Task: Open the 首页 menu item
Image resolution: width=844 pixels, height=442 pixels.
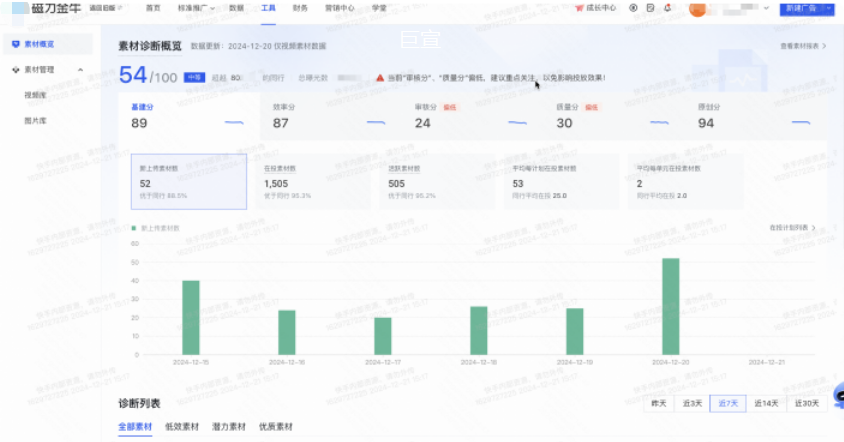Action: (153, 8)
